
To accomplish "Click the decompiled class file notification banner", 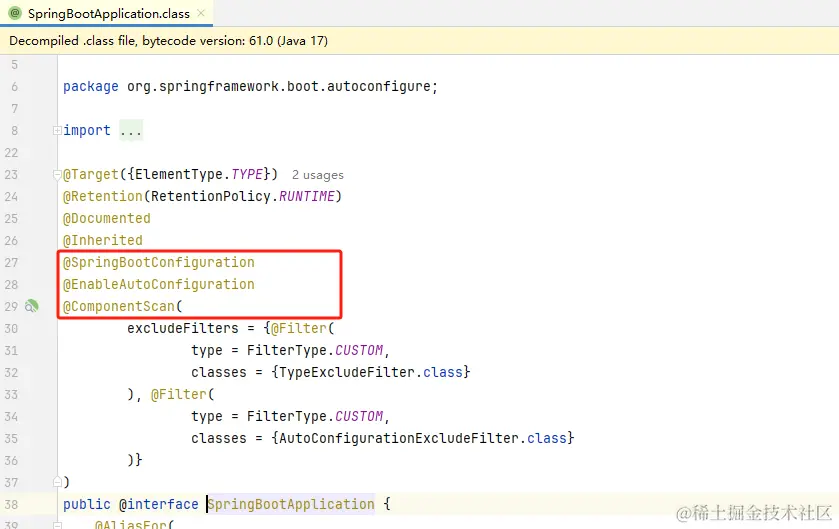I will 420,41.
